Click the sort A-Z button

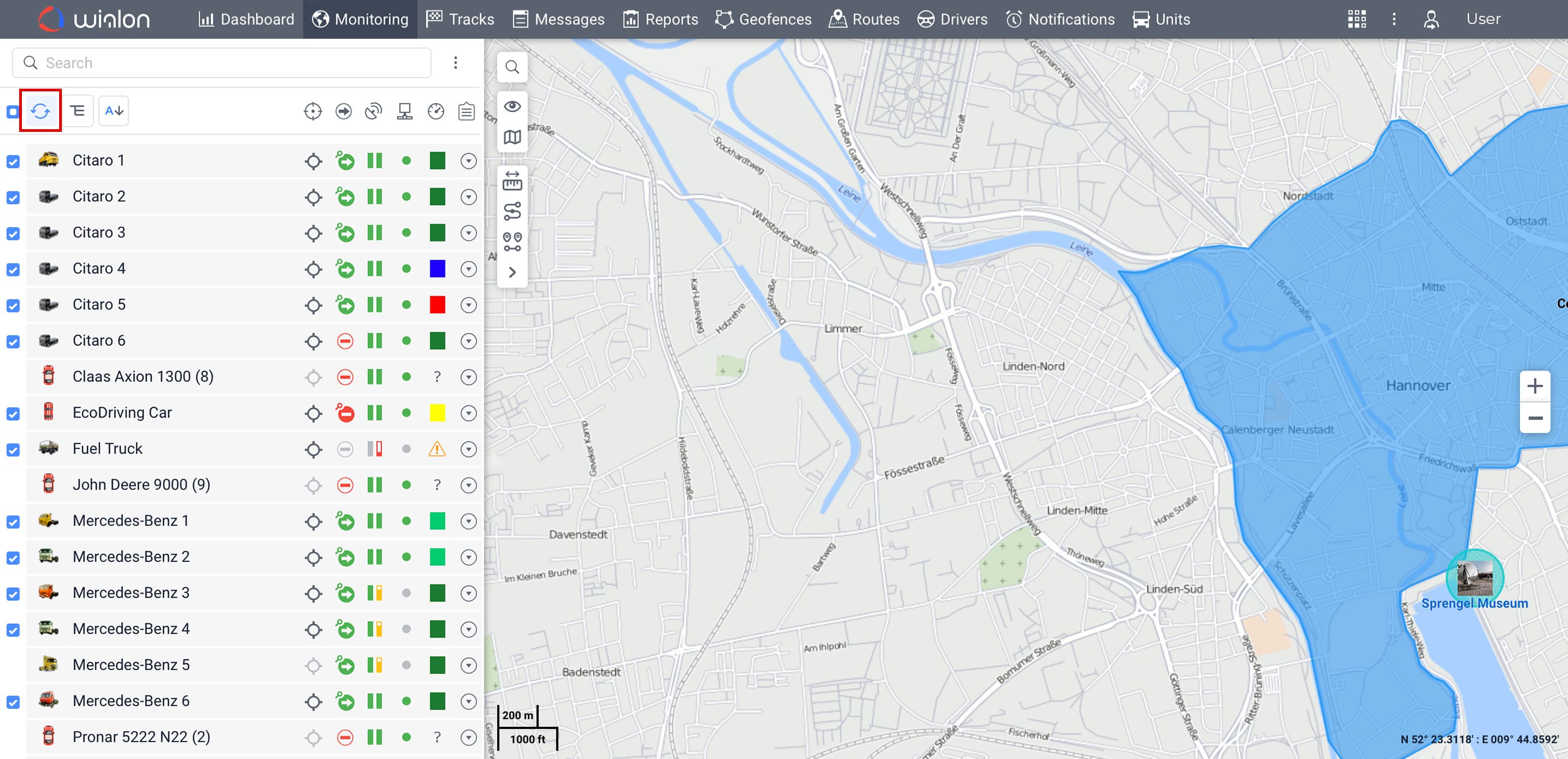114,111
